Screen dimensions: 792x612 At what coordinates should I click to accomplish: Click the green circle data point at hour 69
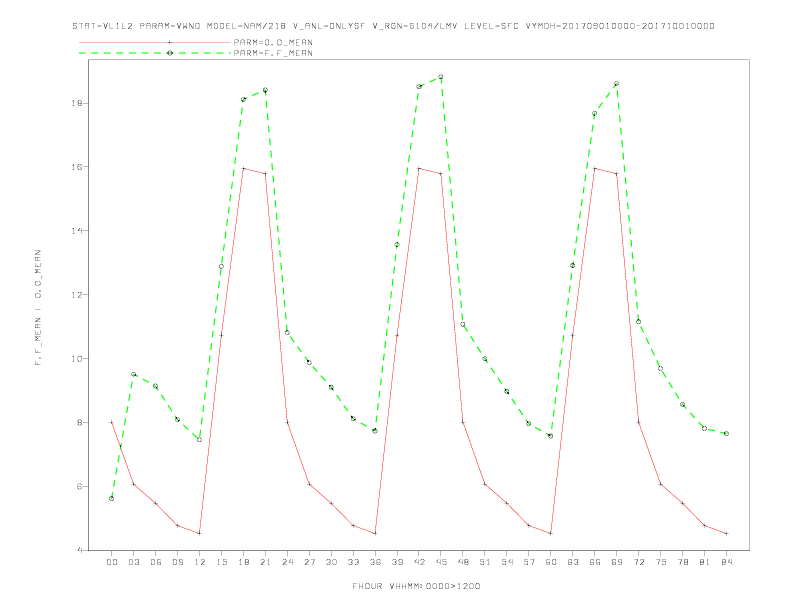[x=617, y=83]
